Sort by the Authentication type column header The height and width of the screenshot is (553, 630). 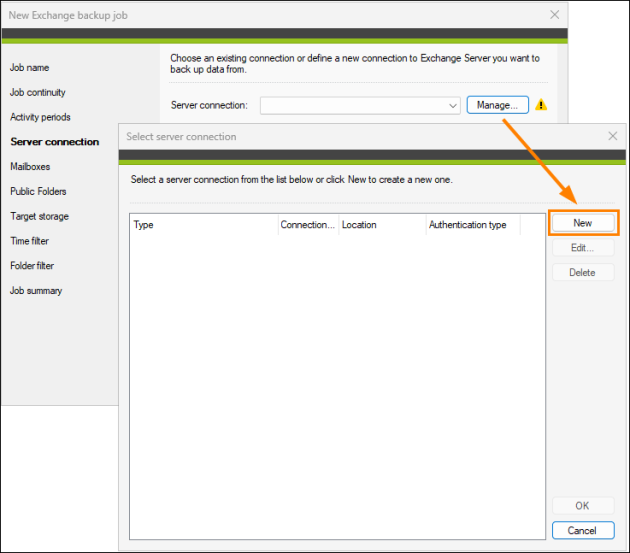point(473,225)
